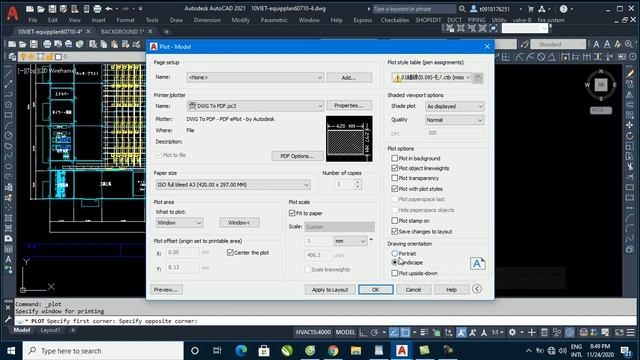This screenshot has height=360, width=640.
Task: Open the What to plot dropdown
Action: point(179,223)
